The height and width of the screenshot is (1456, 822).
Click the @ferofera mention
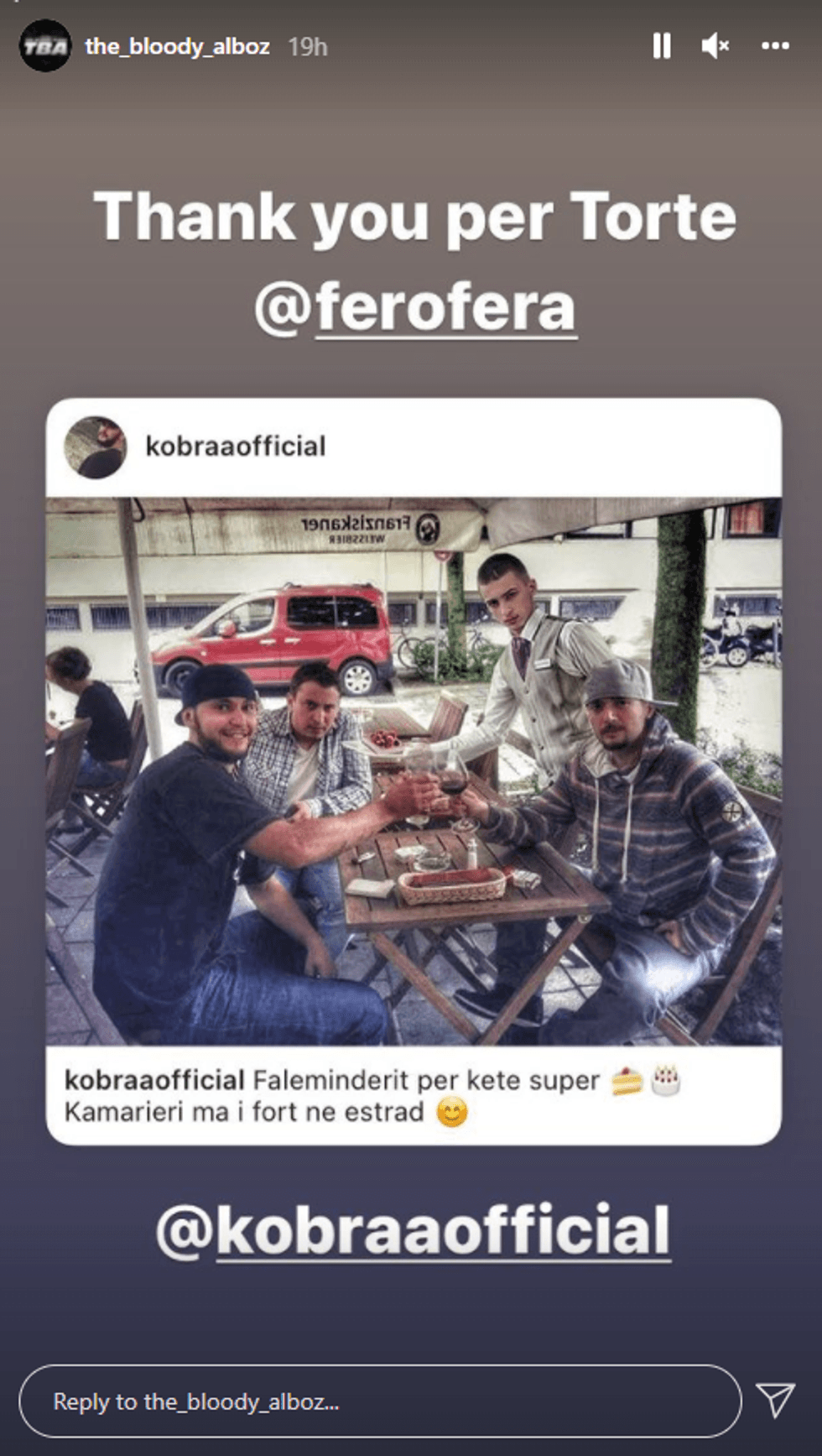point(415,308)
